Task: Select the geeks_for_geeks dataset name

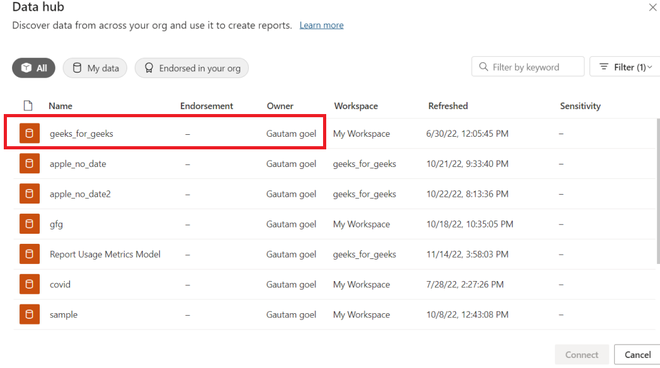Action: click(81, 134)
